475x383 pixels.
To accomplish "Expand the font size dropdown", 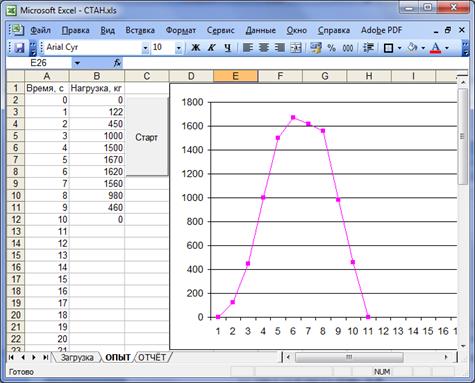I will 179,48.
